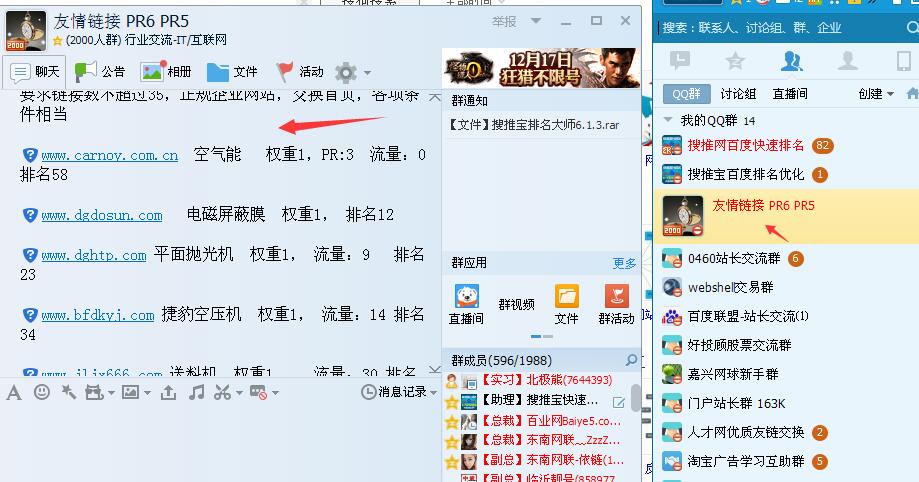Open the emoji smiley picker
Screen dimensions: 919x482
(x=42, y=392)
